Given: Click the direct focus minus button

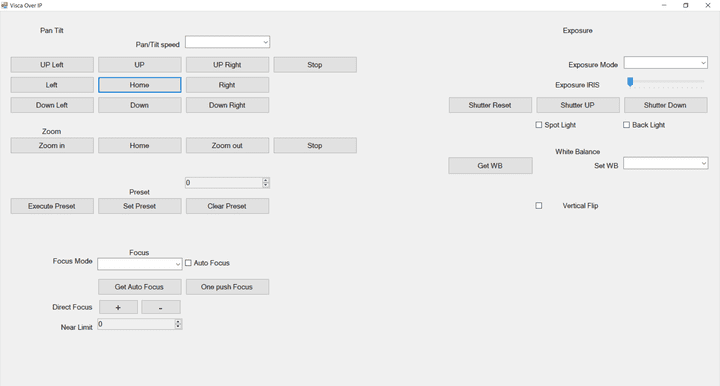Looking at the screenshot, I should click(x=161, y=308).
